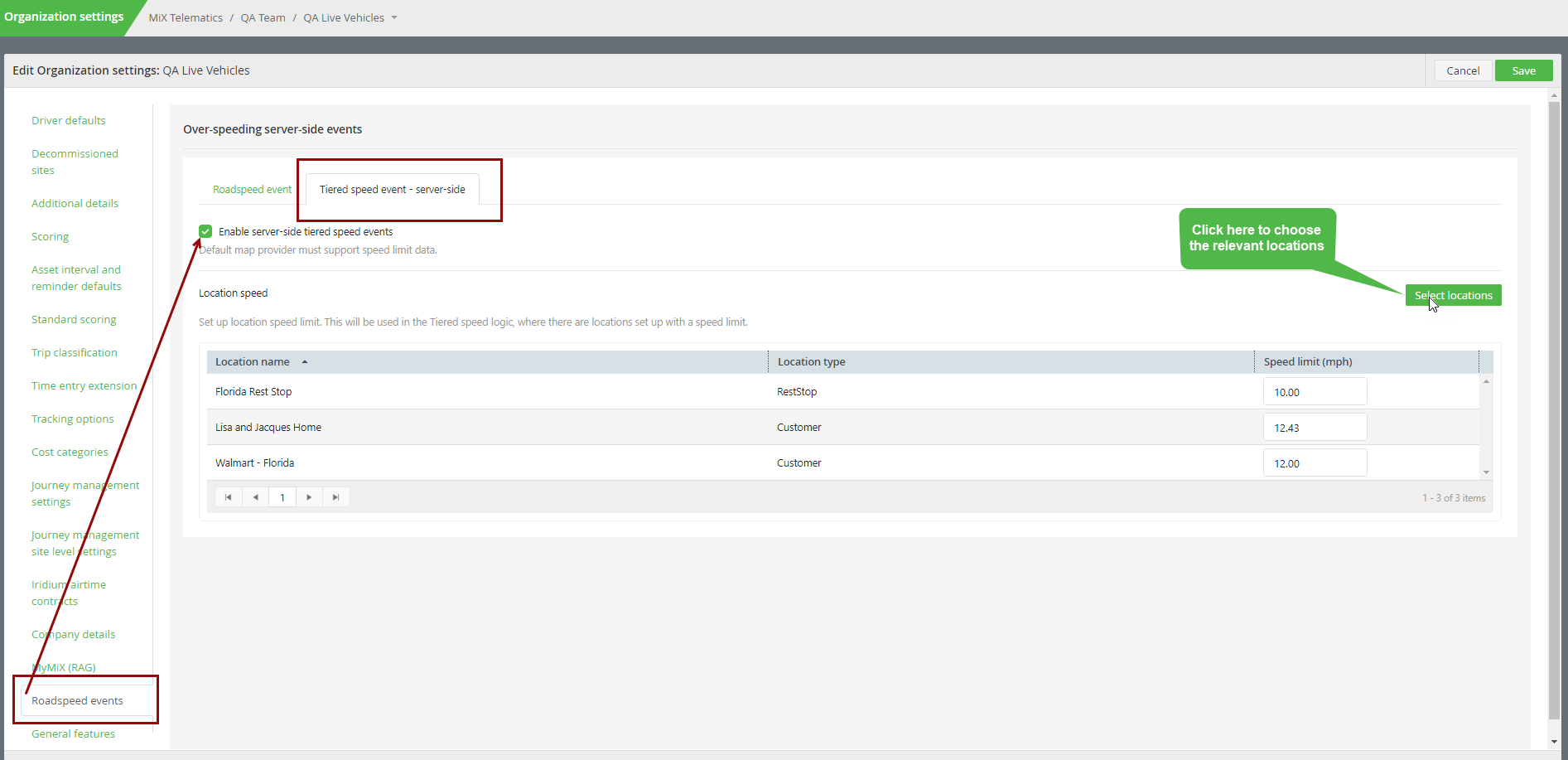This screenshot has height=760, width=1568.
Task: Toggle Enable server-side tiered speed events checkbox
Action: pyautogui.click(x=205, y=231)
